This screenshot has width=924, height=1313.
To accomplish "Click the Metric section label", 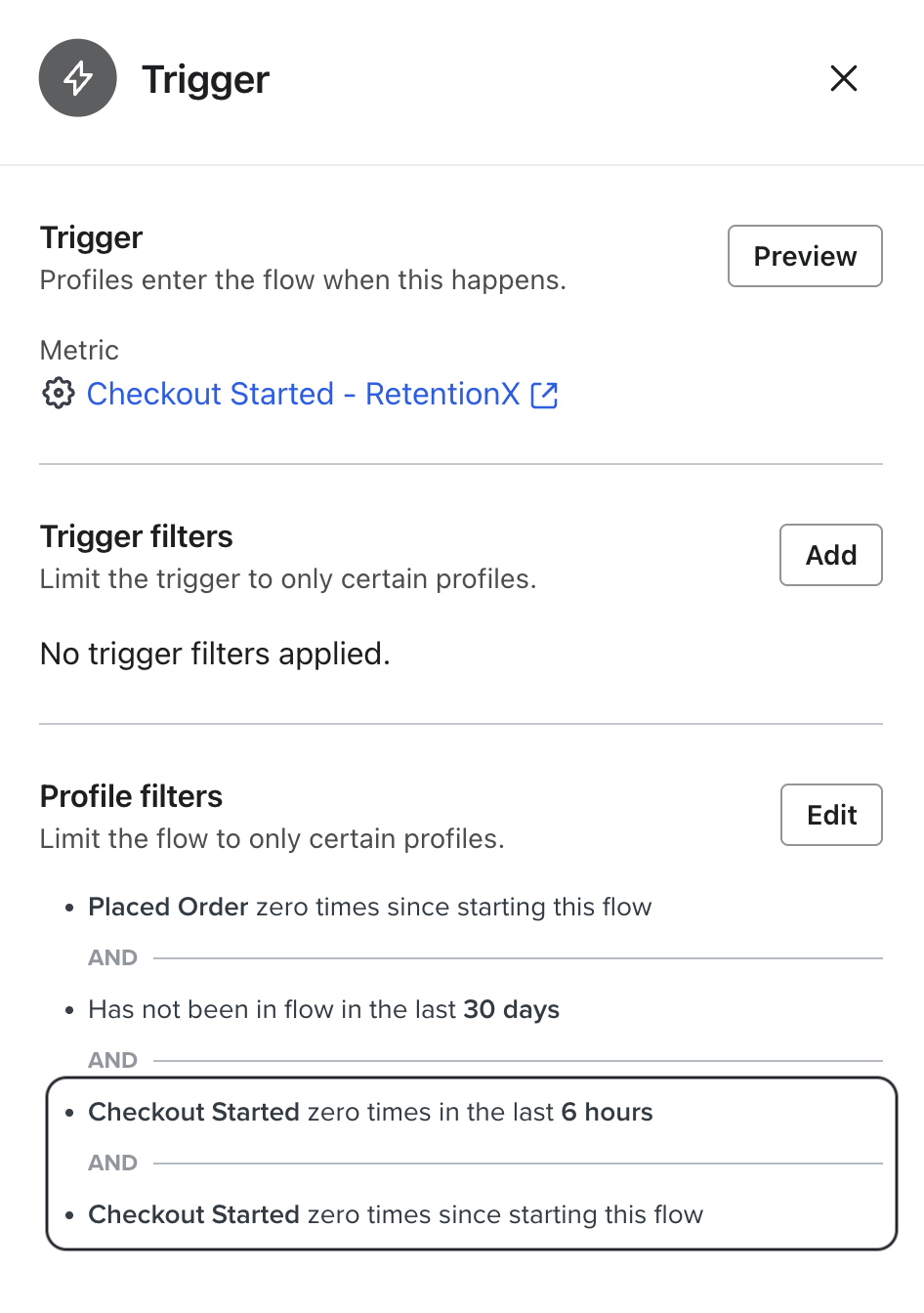I will 78,350.
